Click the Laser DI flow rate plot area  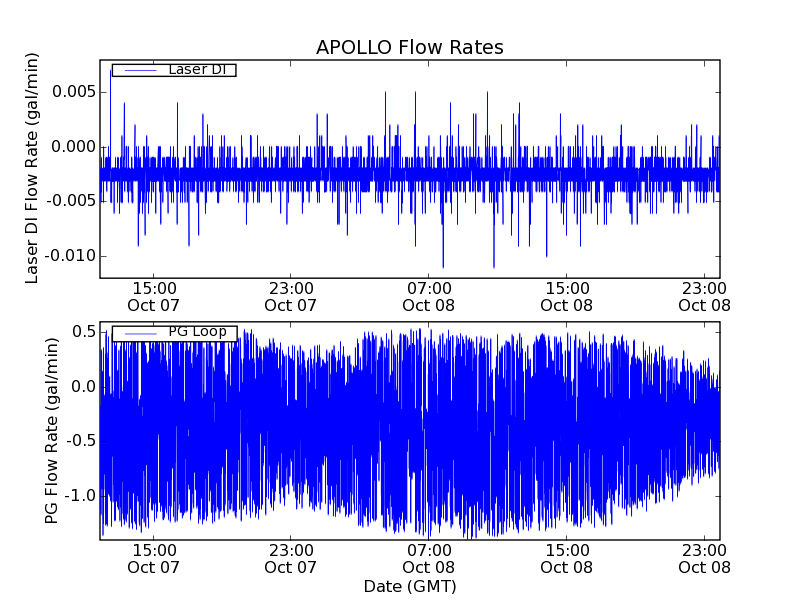point(410,169)
